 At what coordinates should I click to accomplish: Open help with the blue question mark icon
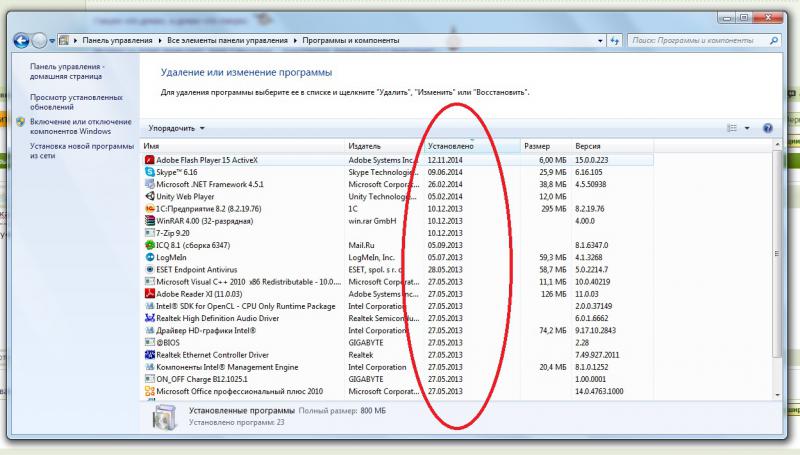point(768,129)
